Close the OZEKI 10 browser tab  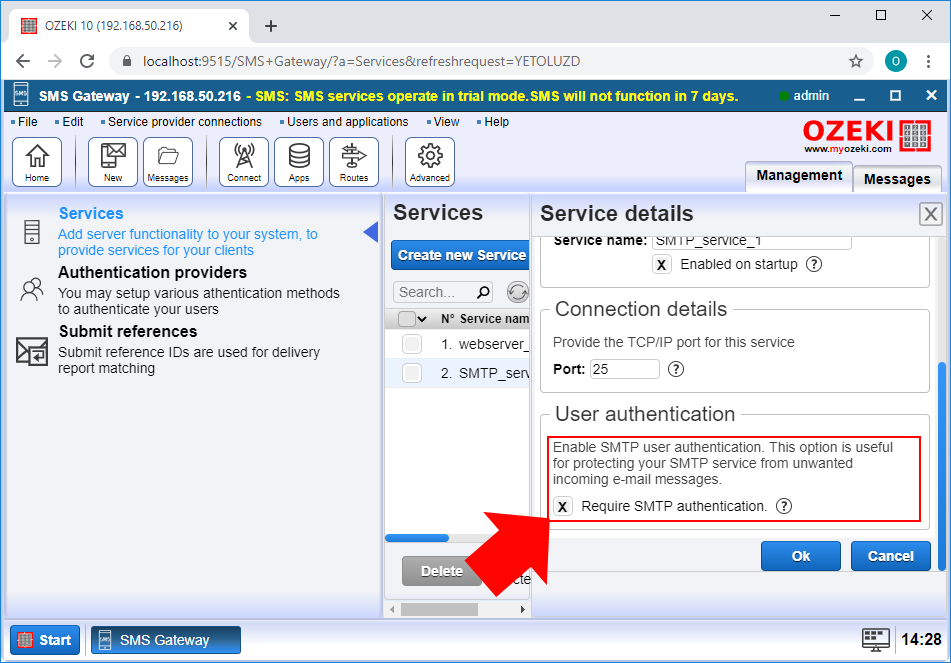[233, 26]
